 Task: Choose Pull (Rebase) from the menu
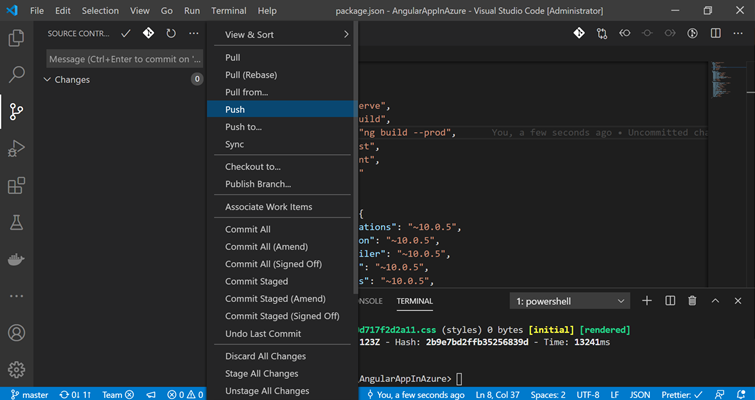pyautogui.click(x=282, y=75)
